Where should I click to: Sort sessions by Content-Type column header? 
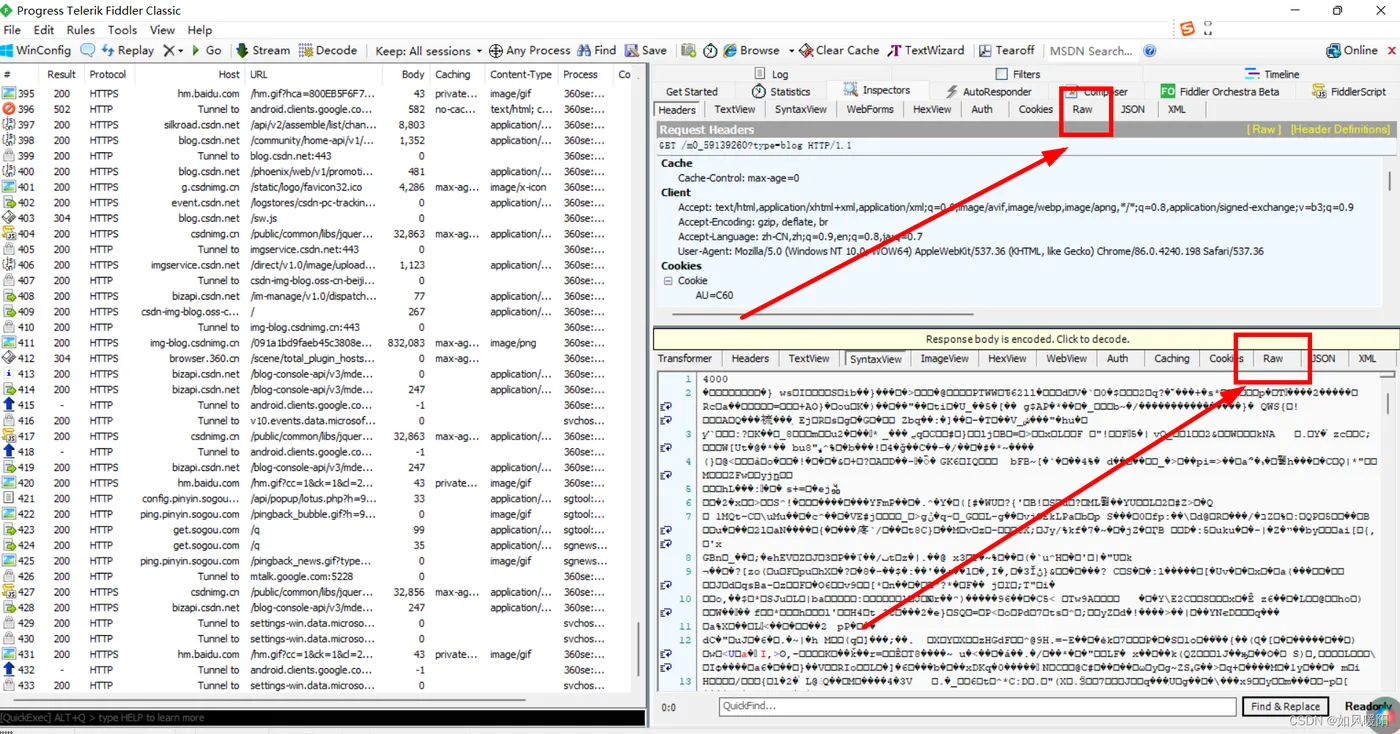521,74
